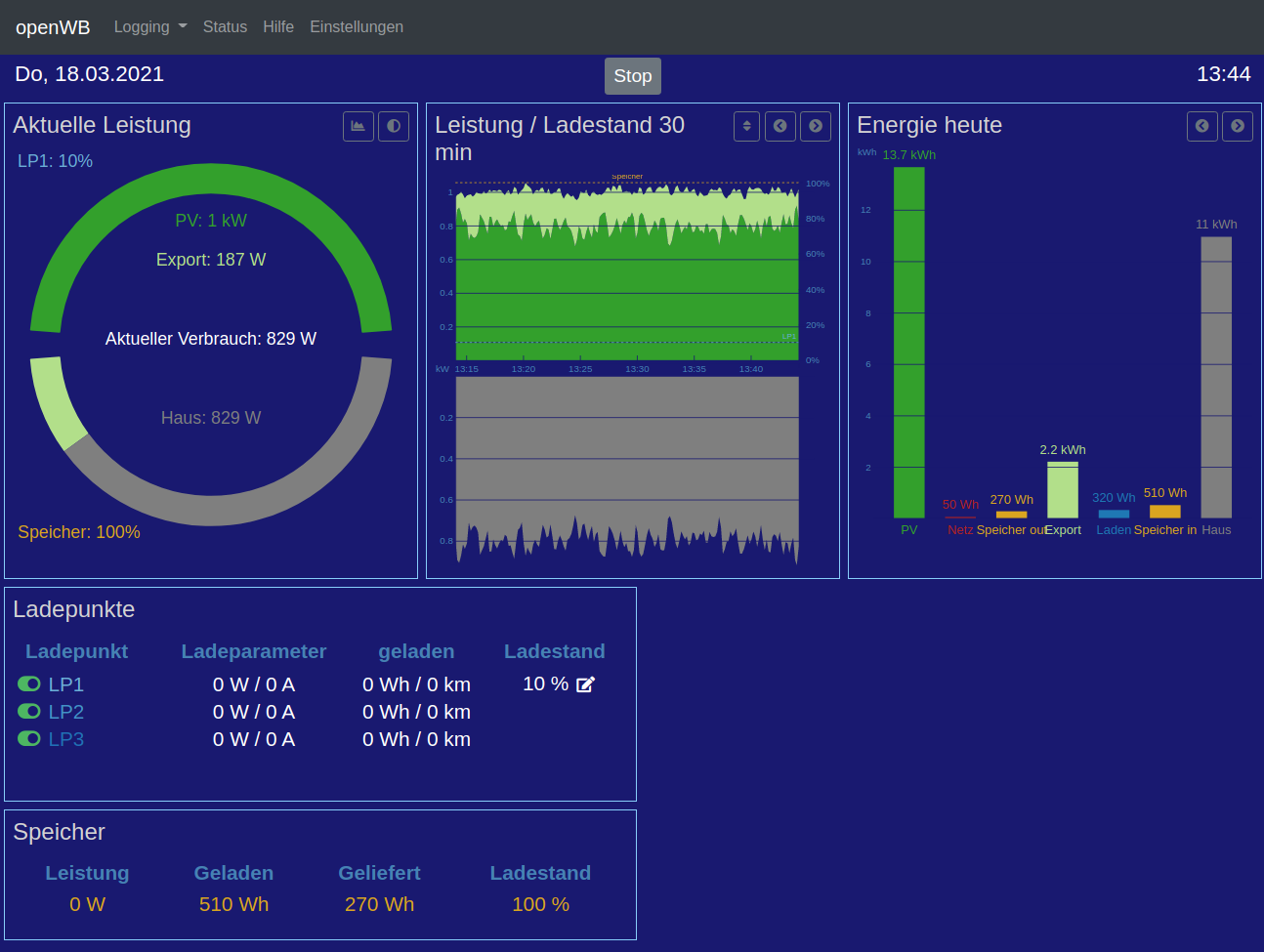Disable the LP2 charge point switch
Viewport: 1264px width, 952px height.
[29, 712]
